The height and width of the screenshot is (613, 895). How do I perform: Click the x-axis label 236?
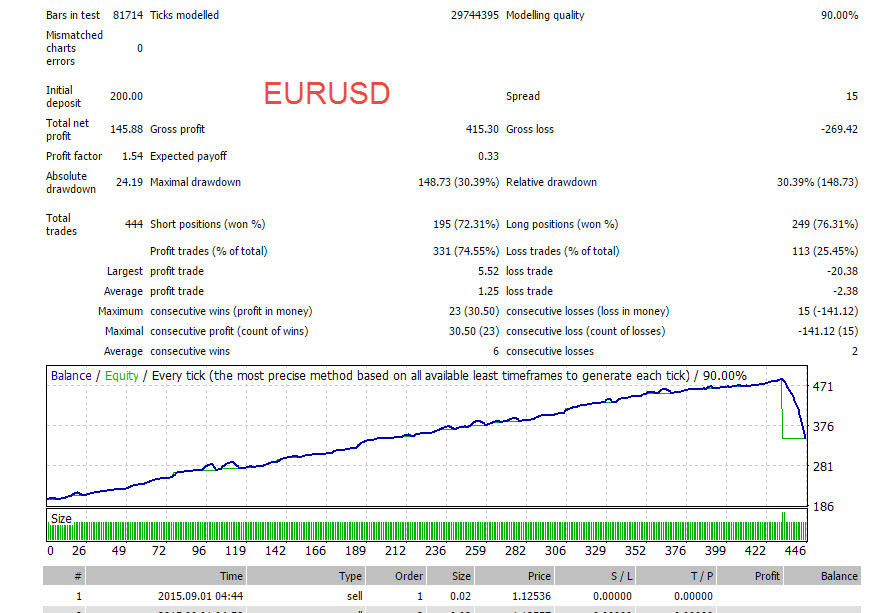435,551
